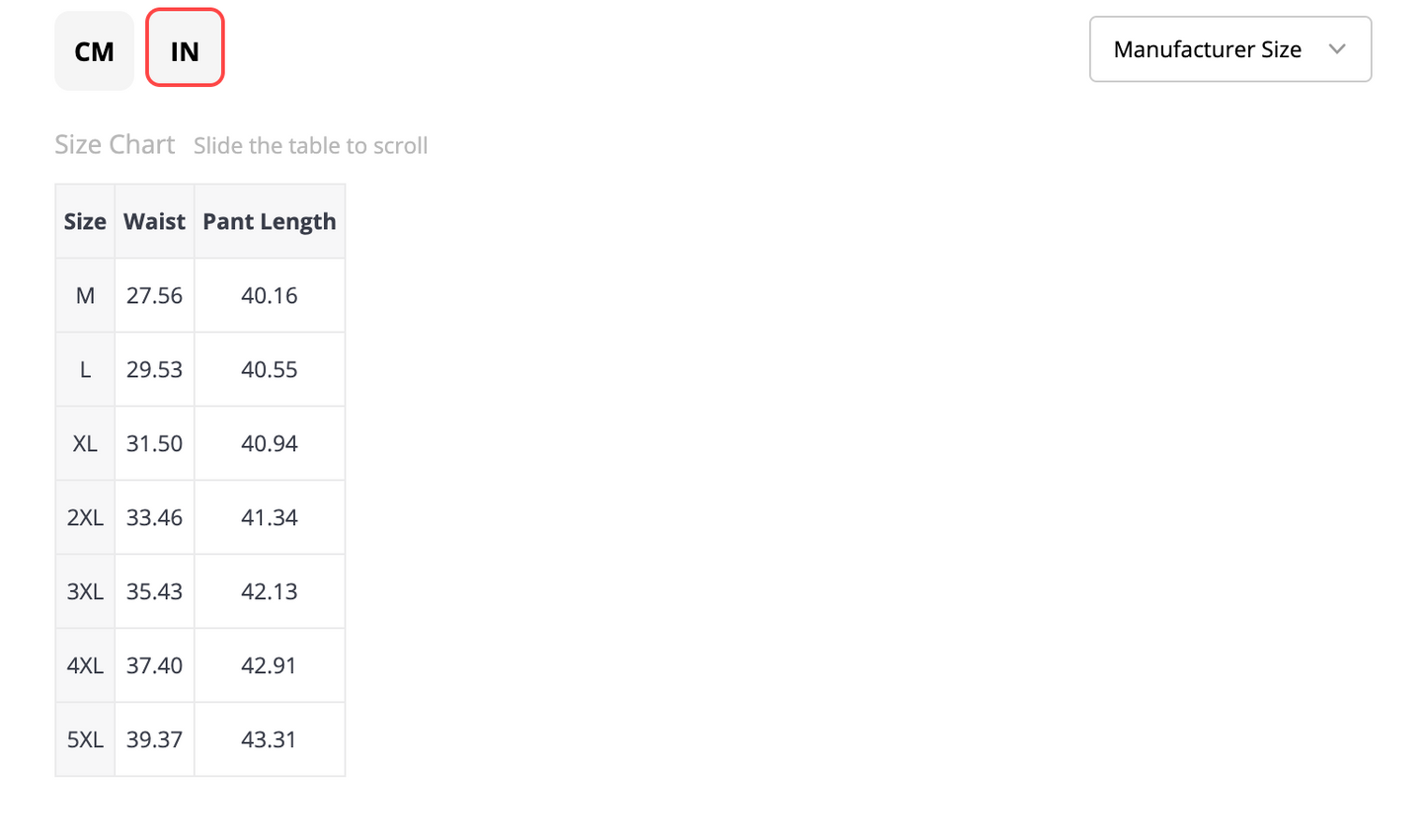
Task: Click waist value 31.50
Action: 154,443
